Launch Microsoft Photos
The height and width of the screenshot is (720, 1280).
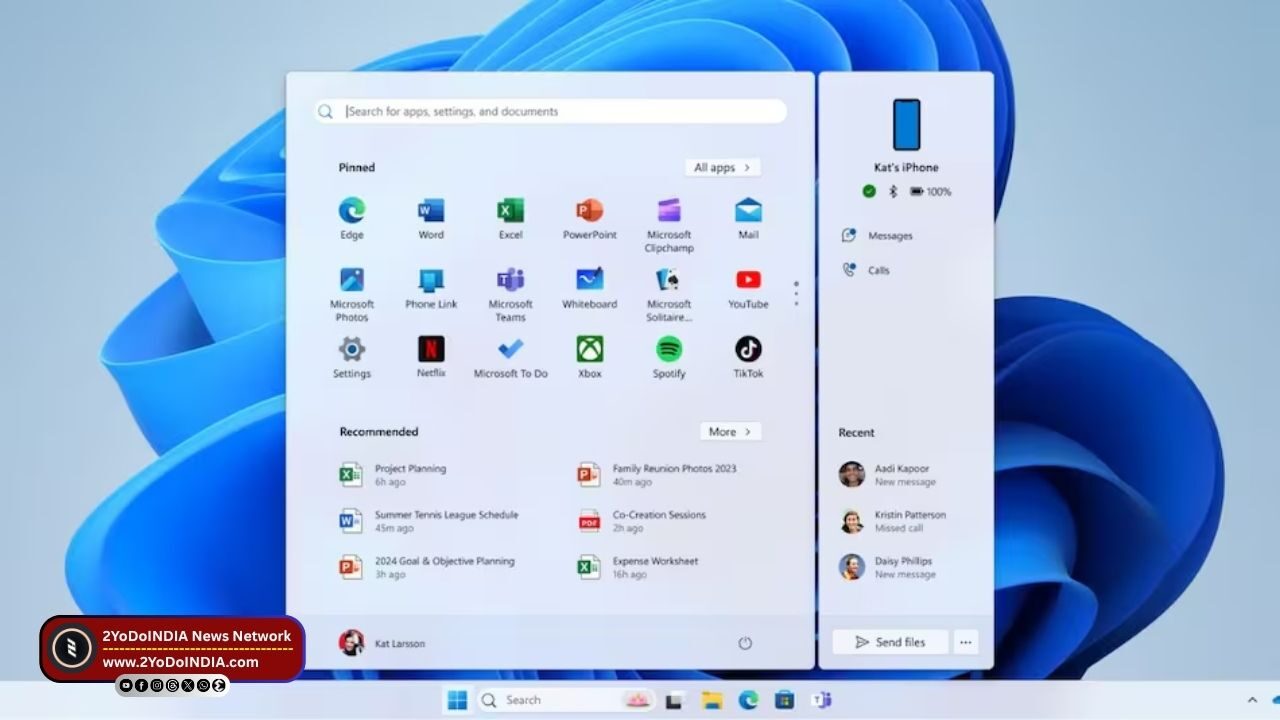[352, 294]
